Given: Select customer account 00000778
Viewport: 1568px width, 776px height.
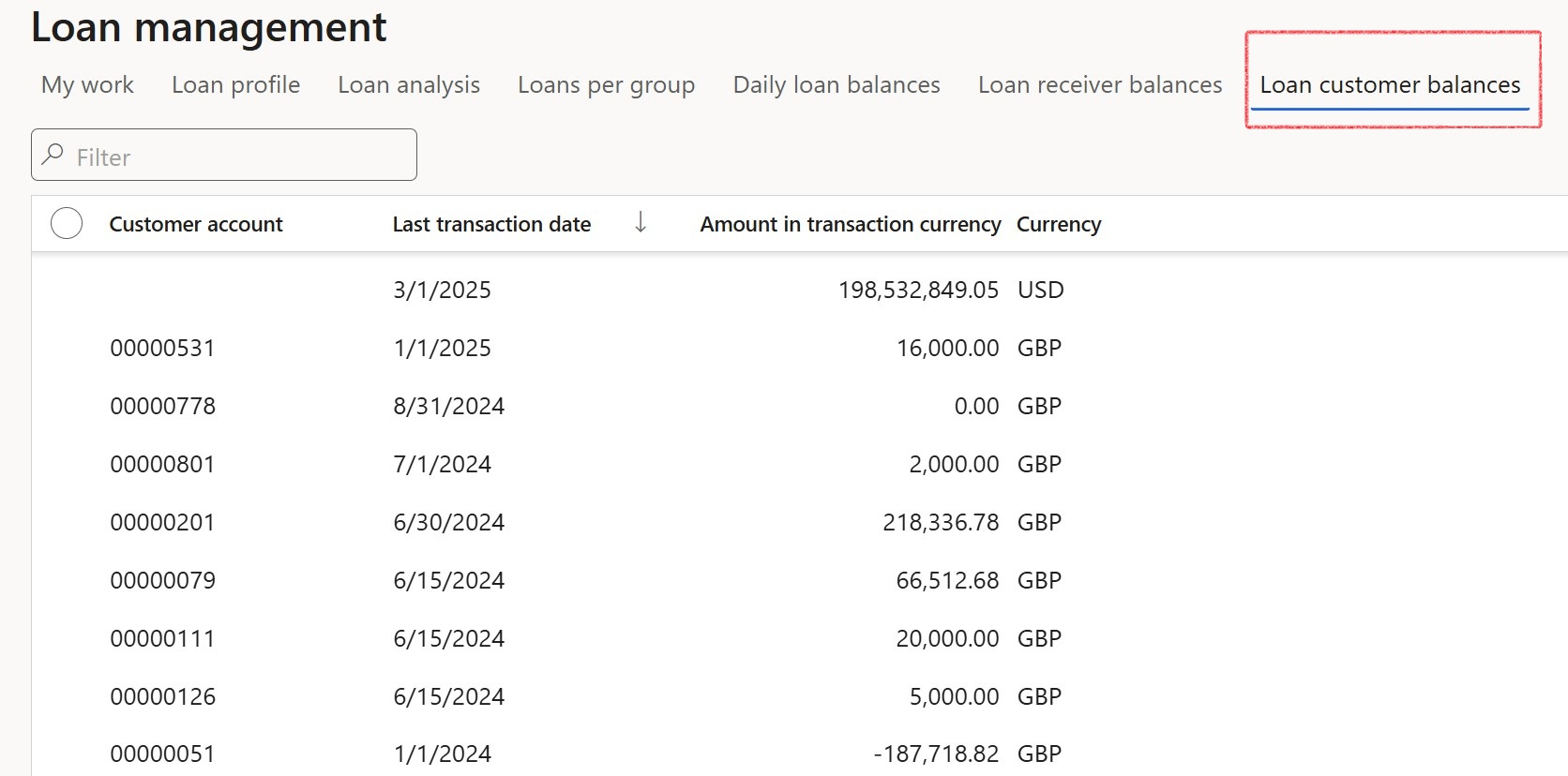Looking at the screenshot, I should click(x=162, y=406).
